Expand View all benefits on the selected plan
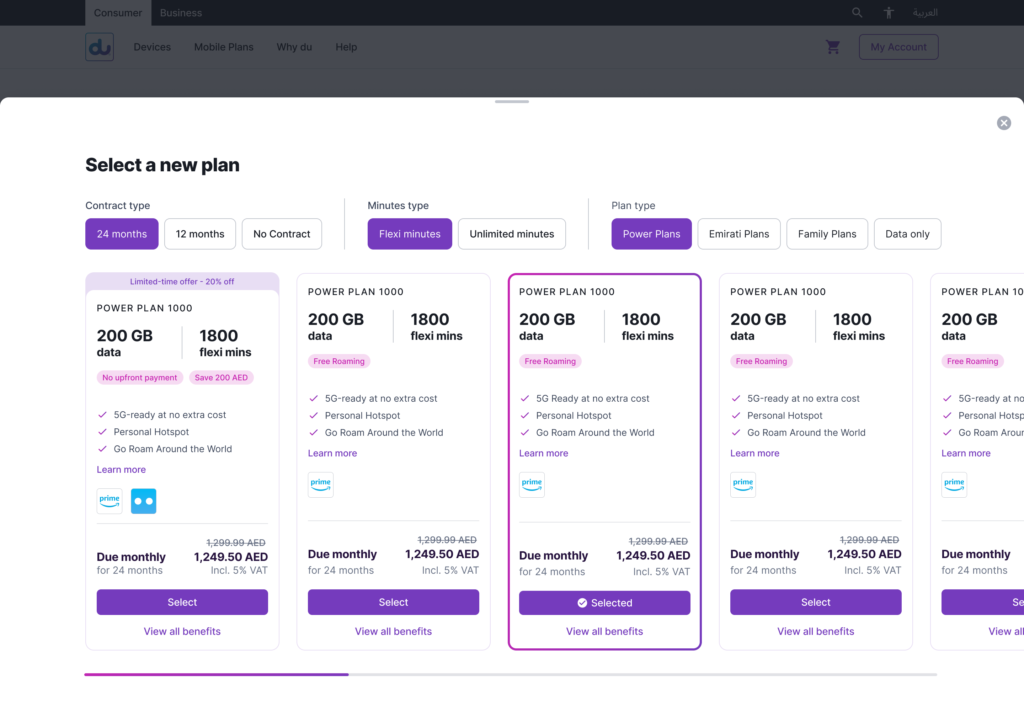 tap(604, 631)
